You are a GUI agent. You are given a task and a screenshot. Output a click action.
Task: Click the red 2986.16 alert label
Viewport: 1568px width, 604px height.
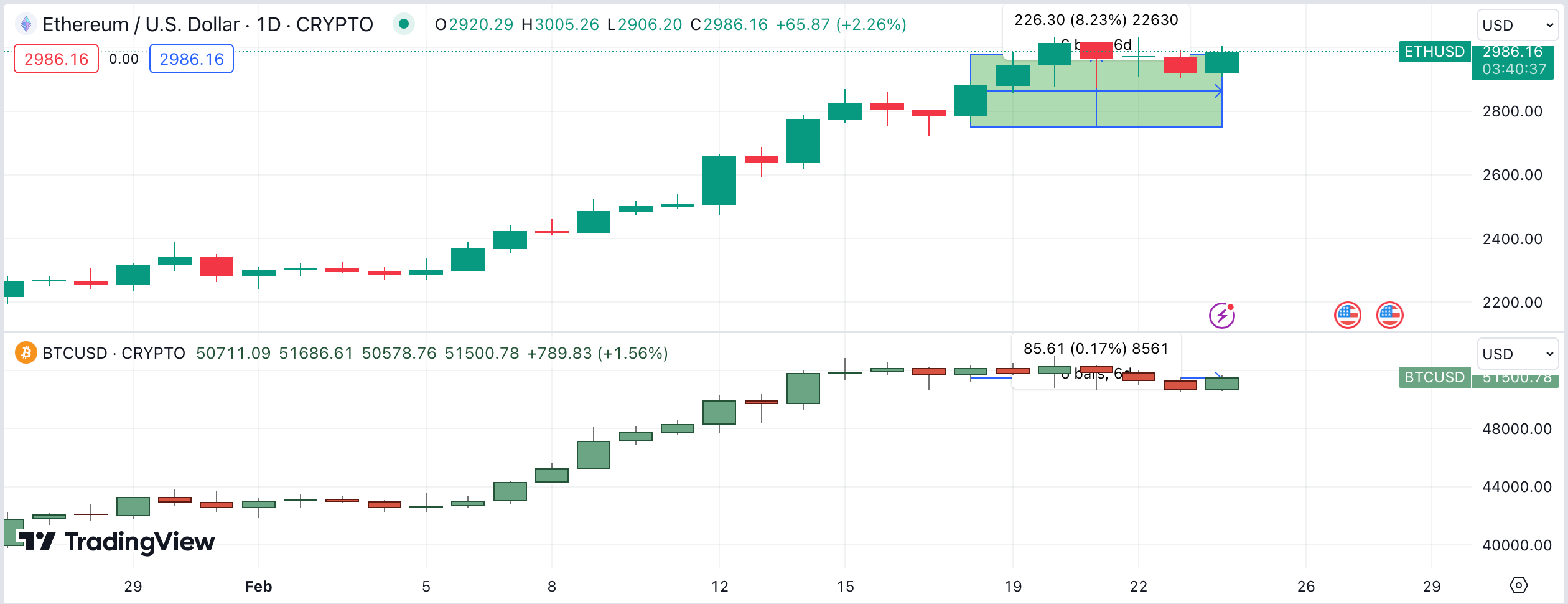[57, 58]
